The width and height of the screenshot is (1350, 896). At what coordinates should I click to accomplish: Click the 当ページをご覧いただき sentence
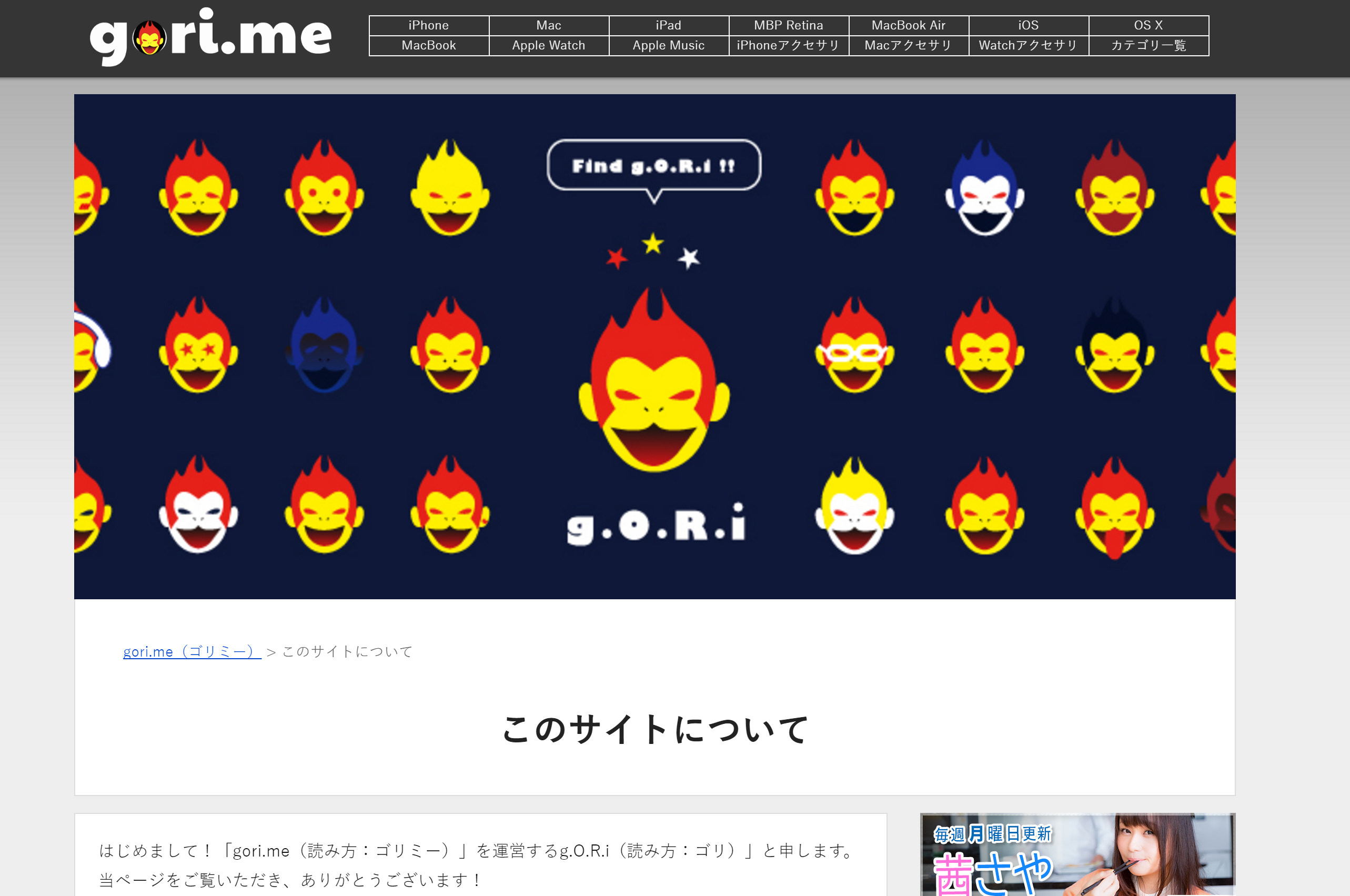[x=291, y=880]
